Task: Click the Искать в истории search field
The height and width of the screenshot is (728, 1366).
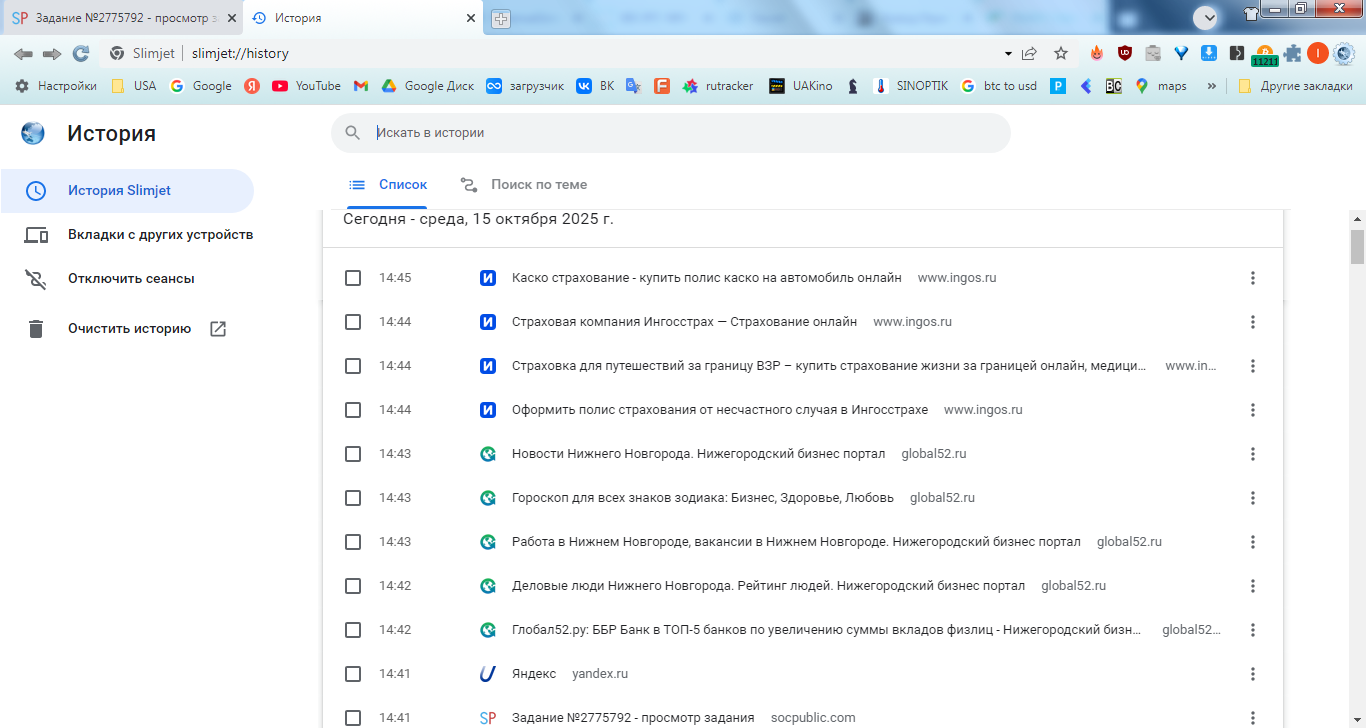Action: click(x=671, y=133)
